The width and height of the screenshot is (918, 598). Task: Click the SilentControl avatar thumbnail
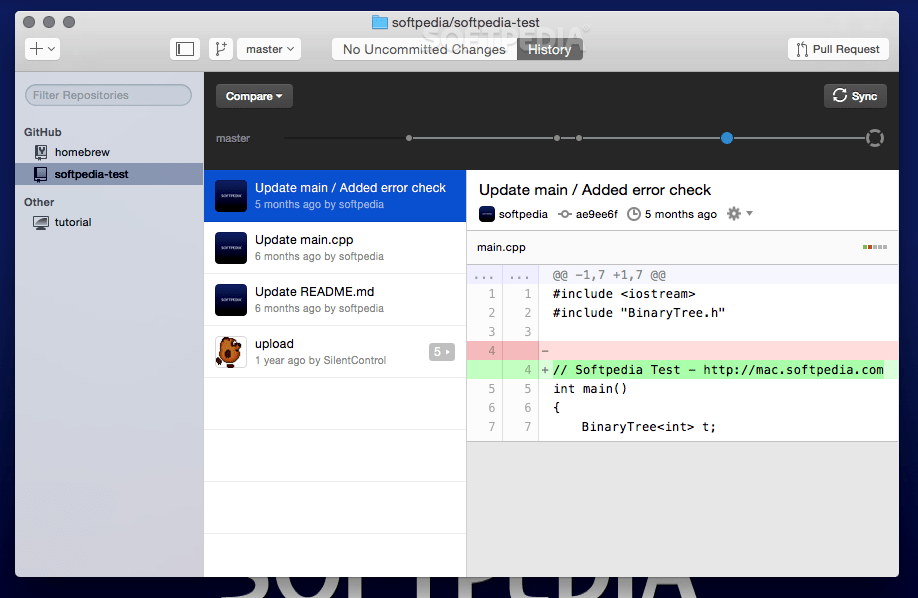coord(231,351)
